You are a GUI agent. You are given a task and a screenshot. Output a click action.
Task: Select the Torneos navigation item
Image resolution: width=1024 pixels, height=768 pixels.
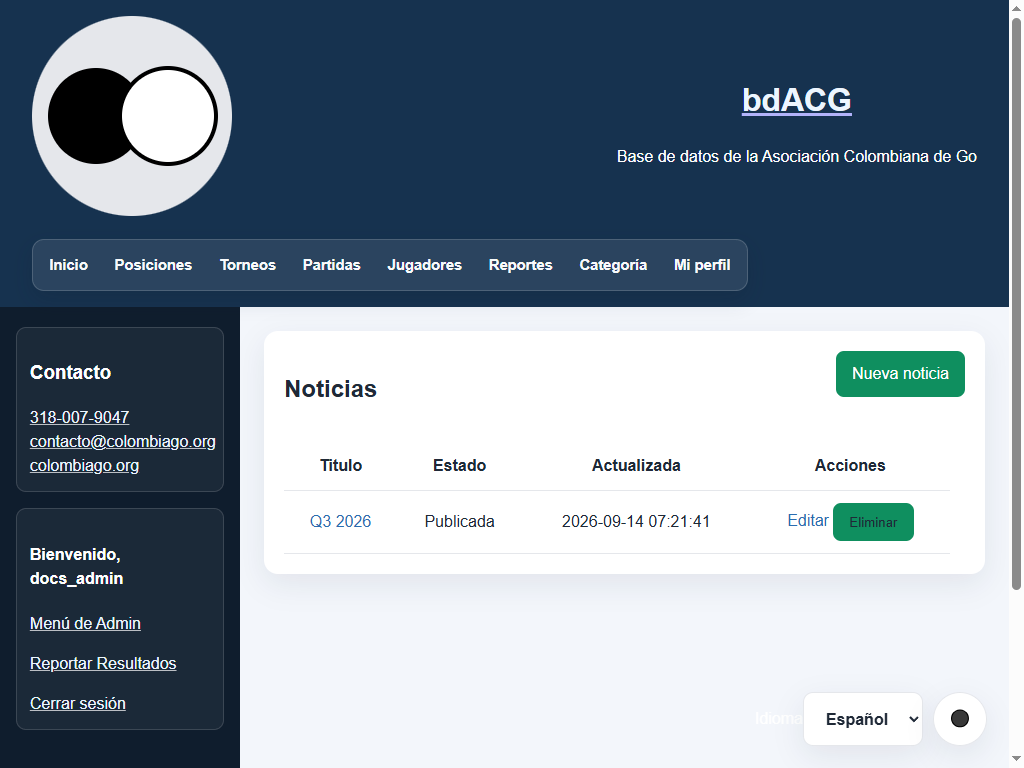[x=248, y=264]
